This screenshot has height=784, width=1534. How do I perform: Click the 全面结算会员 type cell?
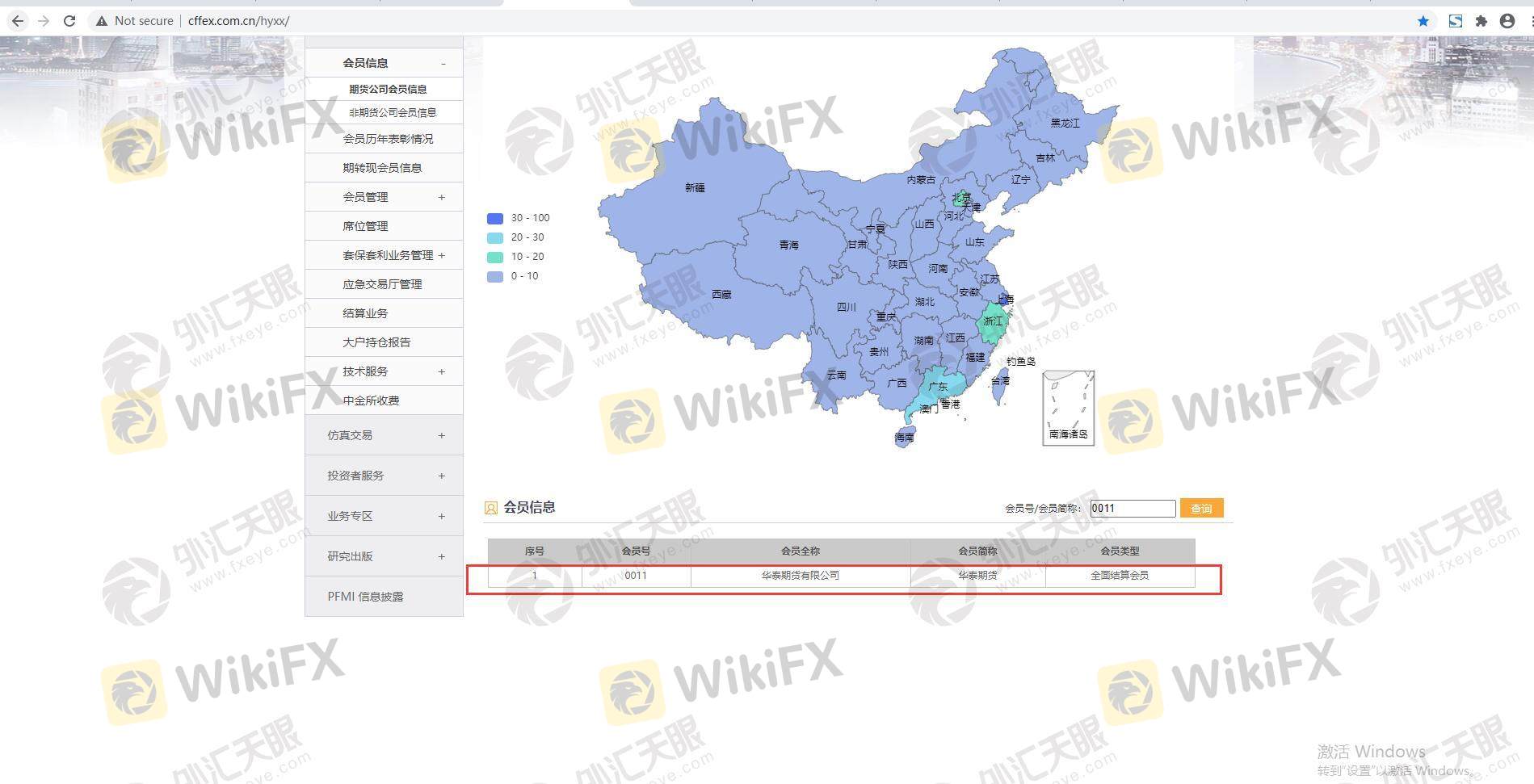(1120, 576)
